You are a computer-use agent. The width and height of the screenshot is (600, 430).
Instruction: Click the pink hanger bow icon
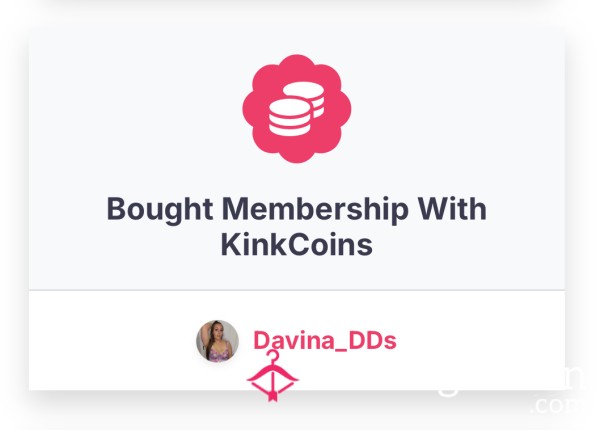point(272,376)
